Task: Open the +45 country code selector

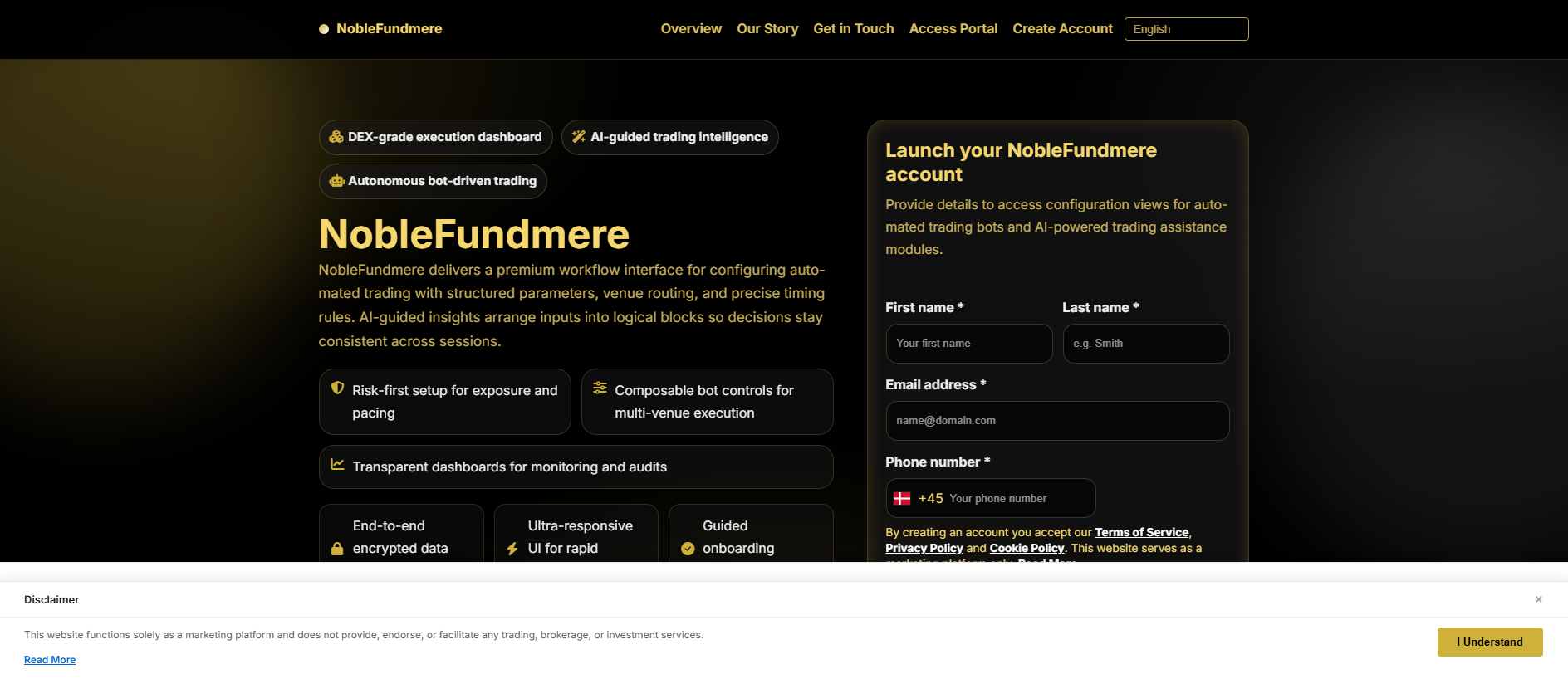Action: (919, 498)
